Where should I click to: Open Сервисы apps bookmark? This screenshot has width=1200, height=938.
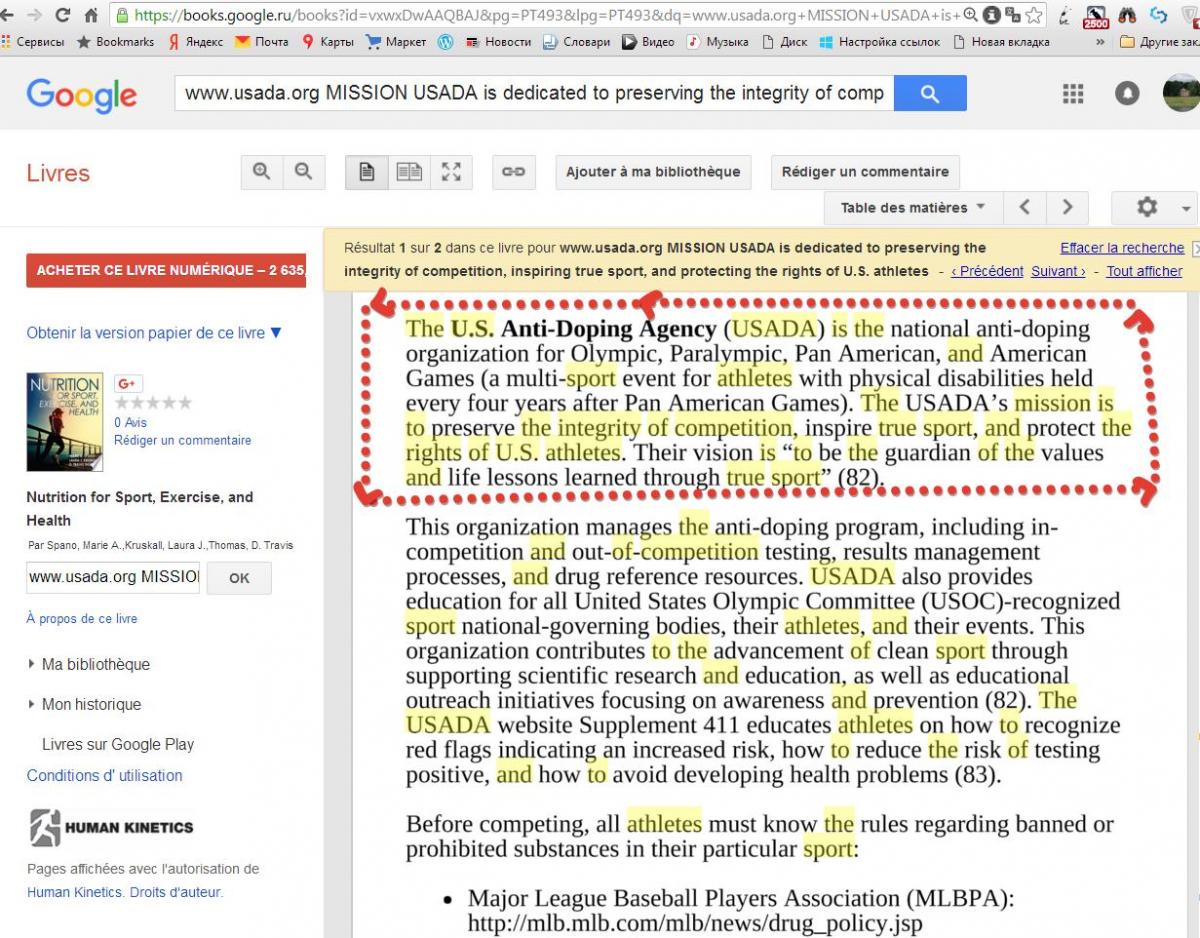point(33,42)
